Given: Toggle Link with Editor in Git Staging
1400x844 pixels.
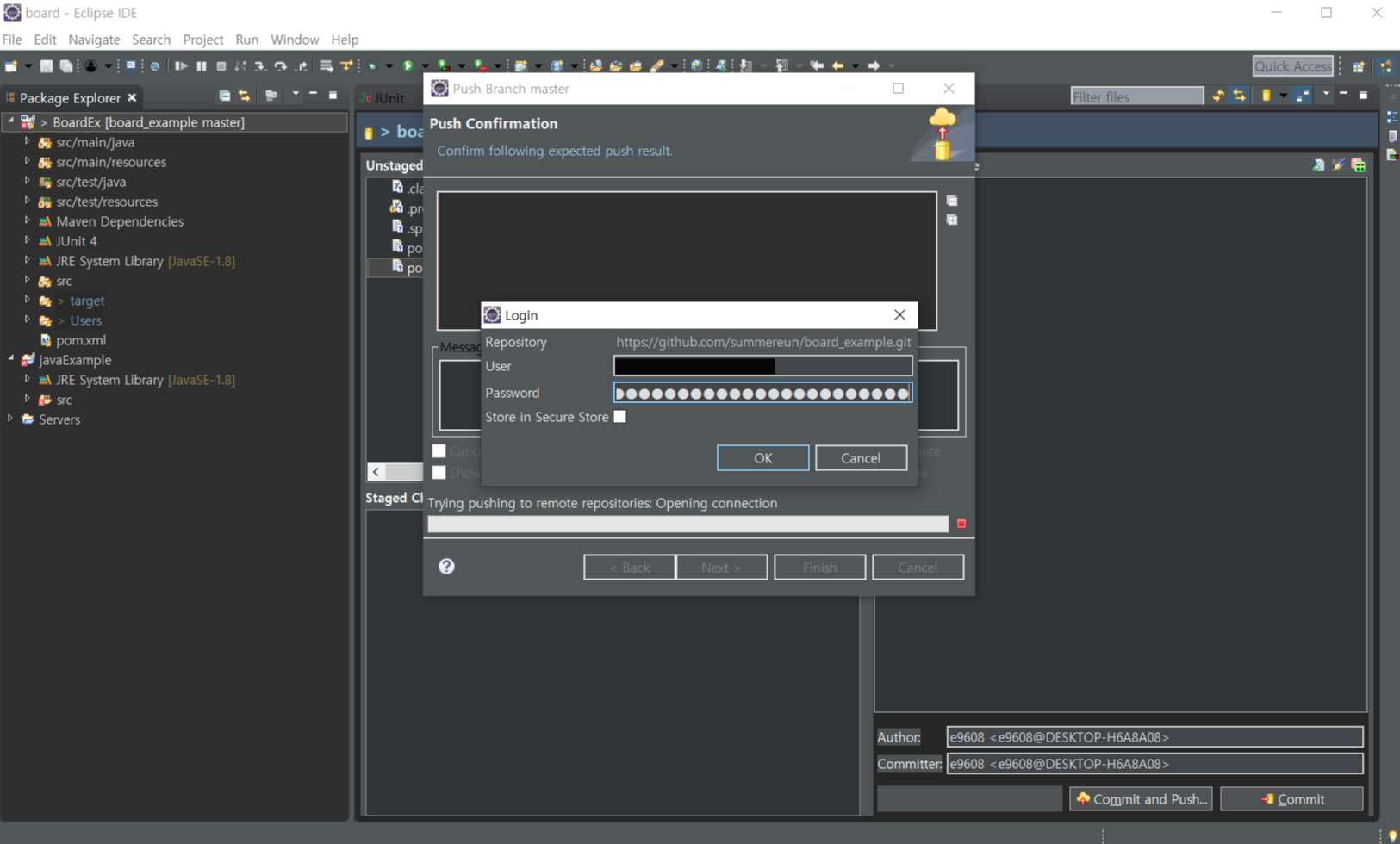Looking at the screenshot, I should tap(1239, 96).
